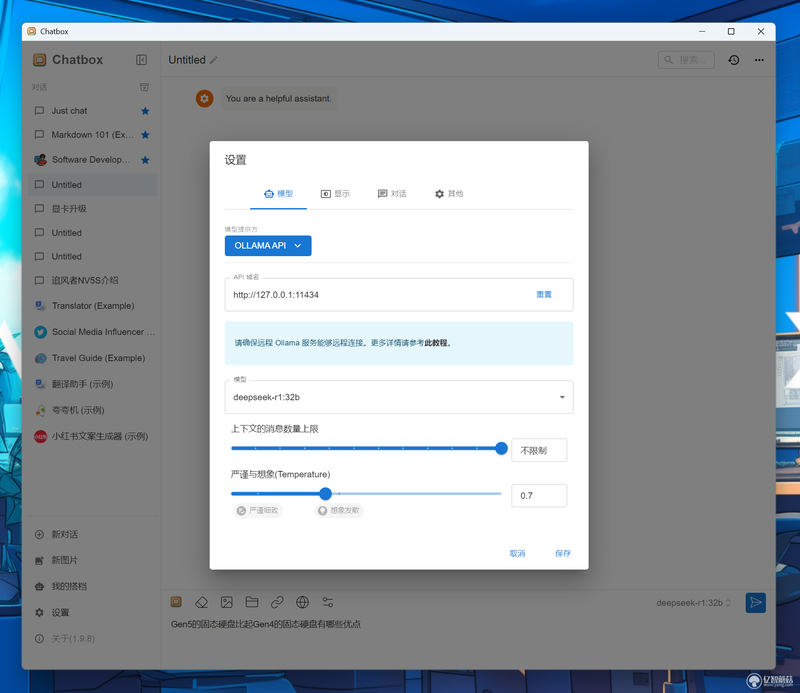Click the pencil icon next to the Untitled title
The height and width of the screenshot is (693, 800).
click(214, 60)
